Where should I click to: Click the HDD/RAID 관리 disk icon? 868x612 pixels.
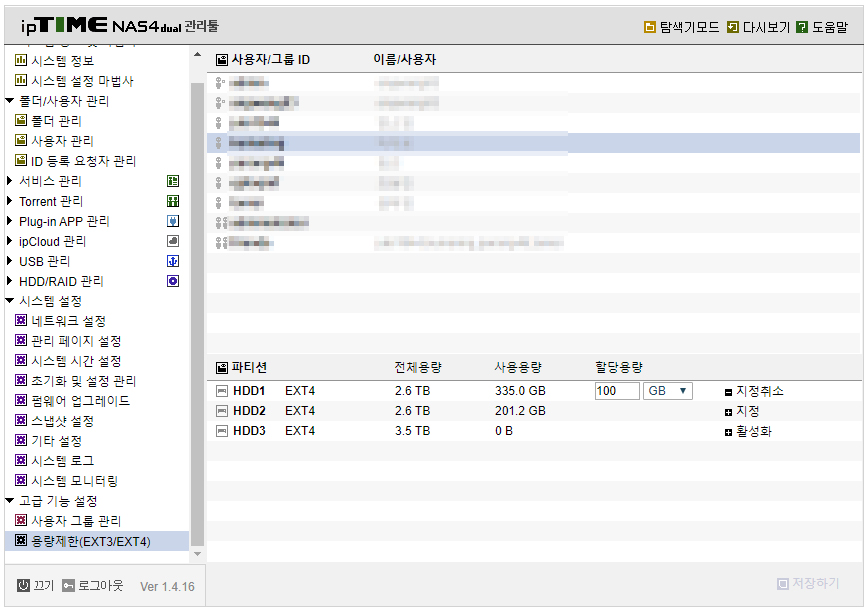point(173,281)
